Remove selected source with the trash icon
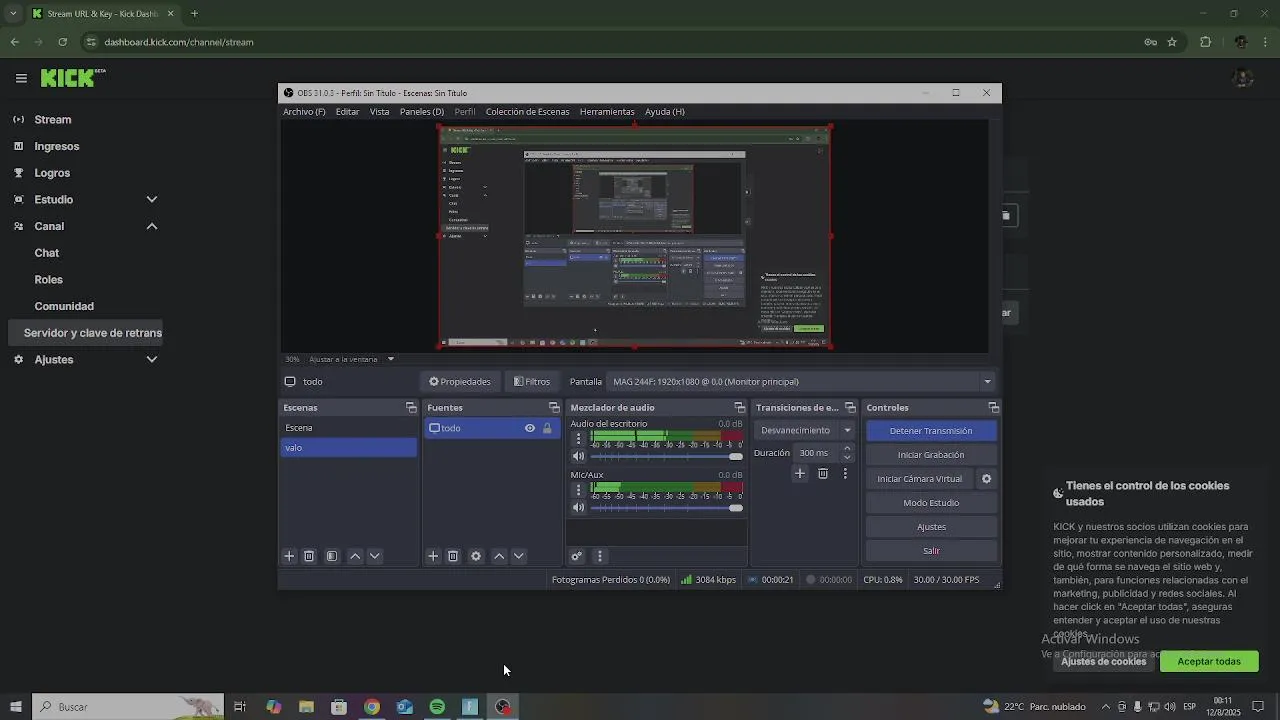This screenshot has width=1280, height=720. 453,556
